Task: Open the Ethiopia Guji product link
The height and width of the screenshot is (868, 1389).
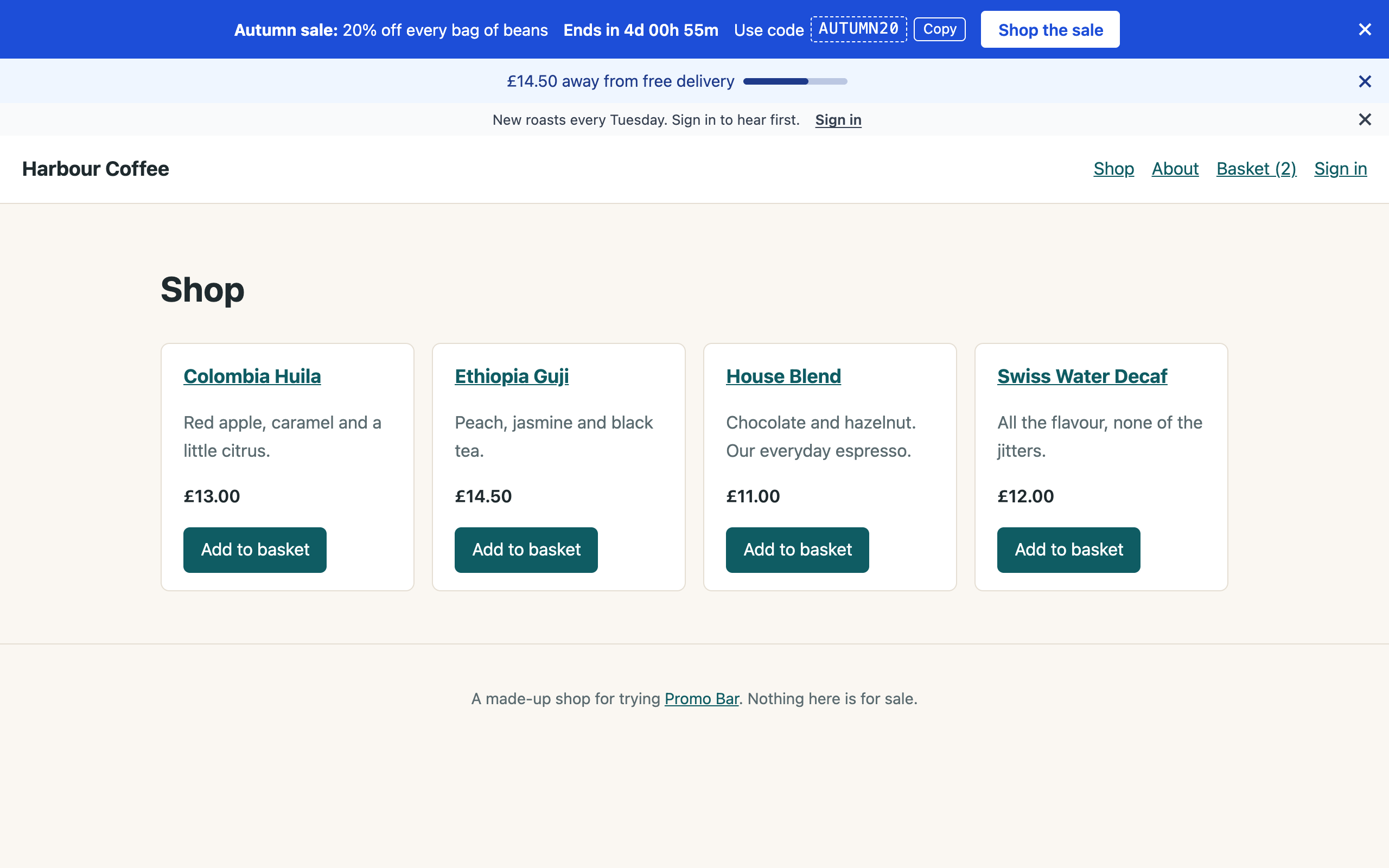Action: pyautogui.click(x=512, y=376)
